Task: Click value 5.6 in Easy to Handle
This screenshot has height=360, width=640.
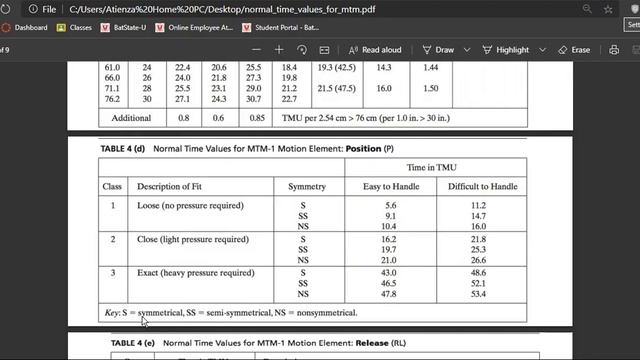Action: point(391,205)
